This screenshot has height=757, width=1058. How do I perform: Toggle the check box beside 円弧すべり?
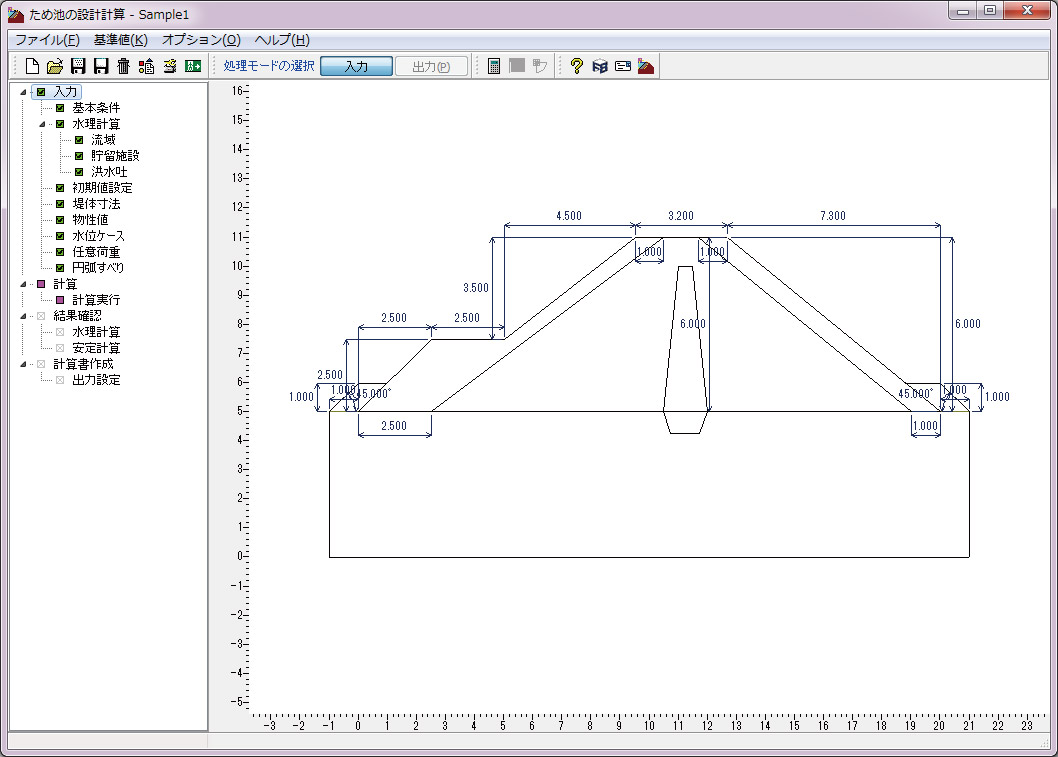tap(60, 268)
